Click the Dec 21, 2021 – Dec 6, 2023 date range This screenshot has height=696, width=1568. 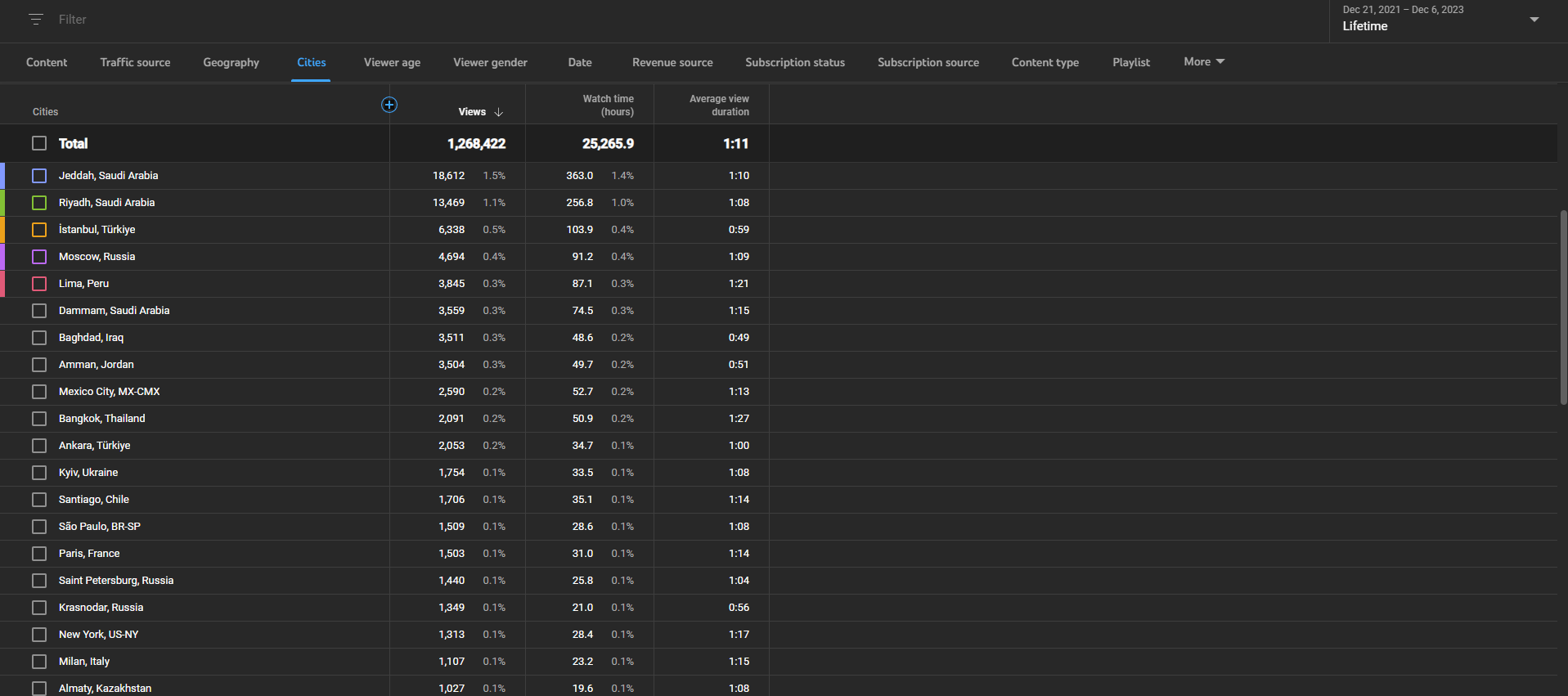[1403, 10]
